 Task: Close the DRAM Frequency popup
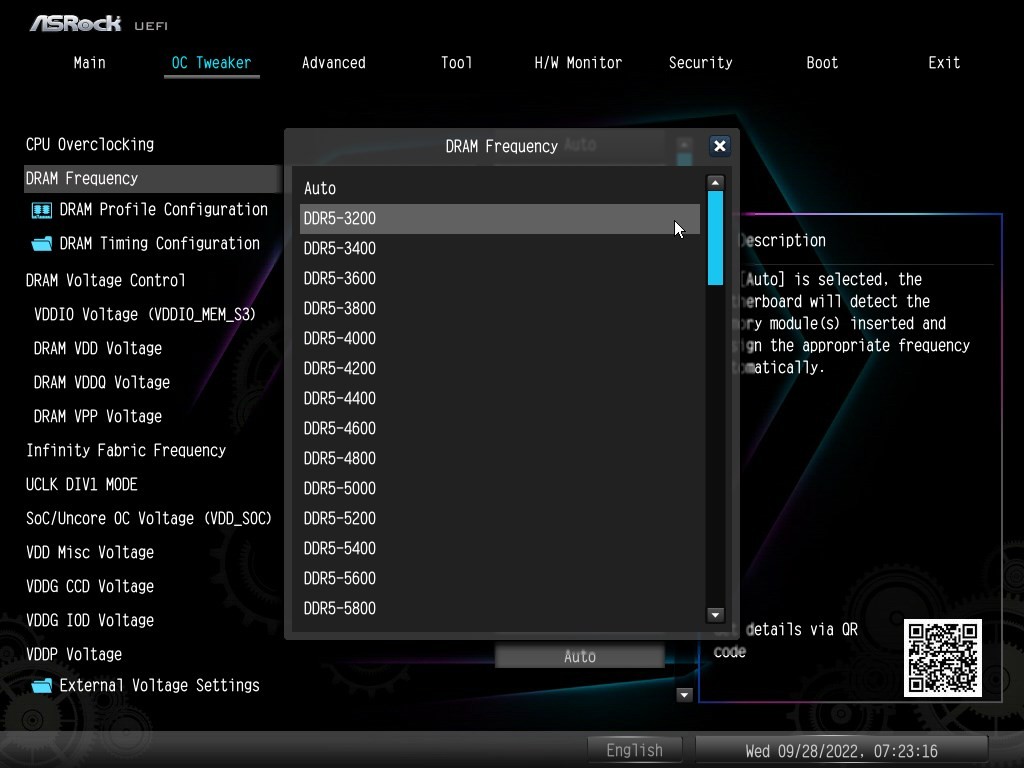pos(719,146)
